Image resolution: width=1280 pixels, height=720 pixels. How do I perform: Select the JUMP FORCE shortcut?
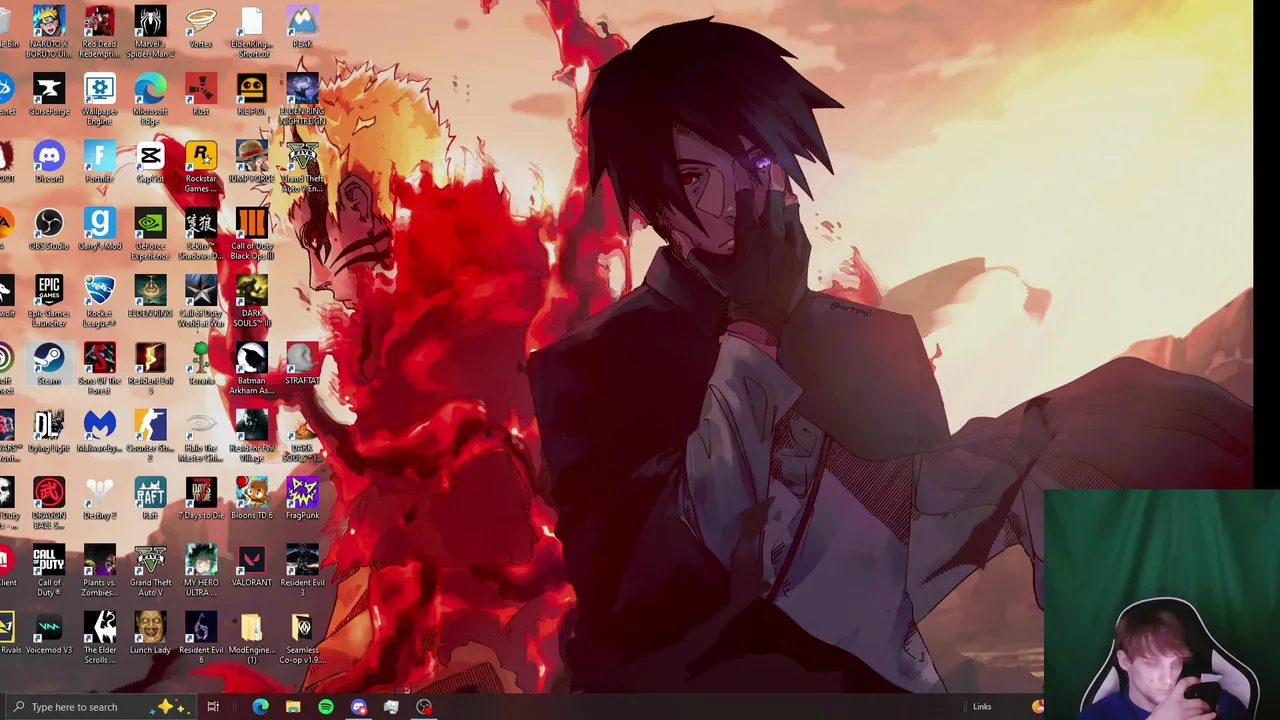coord(251,161)
